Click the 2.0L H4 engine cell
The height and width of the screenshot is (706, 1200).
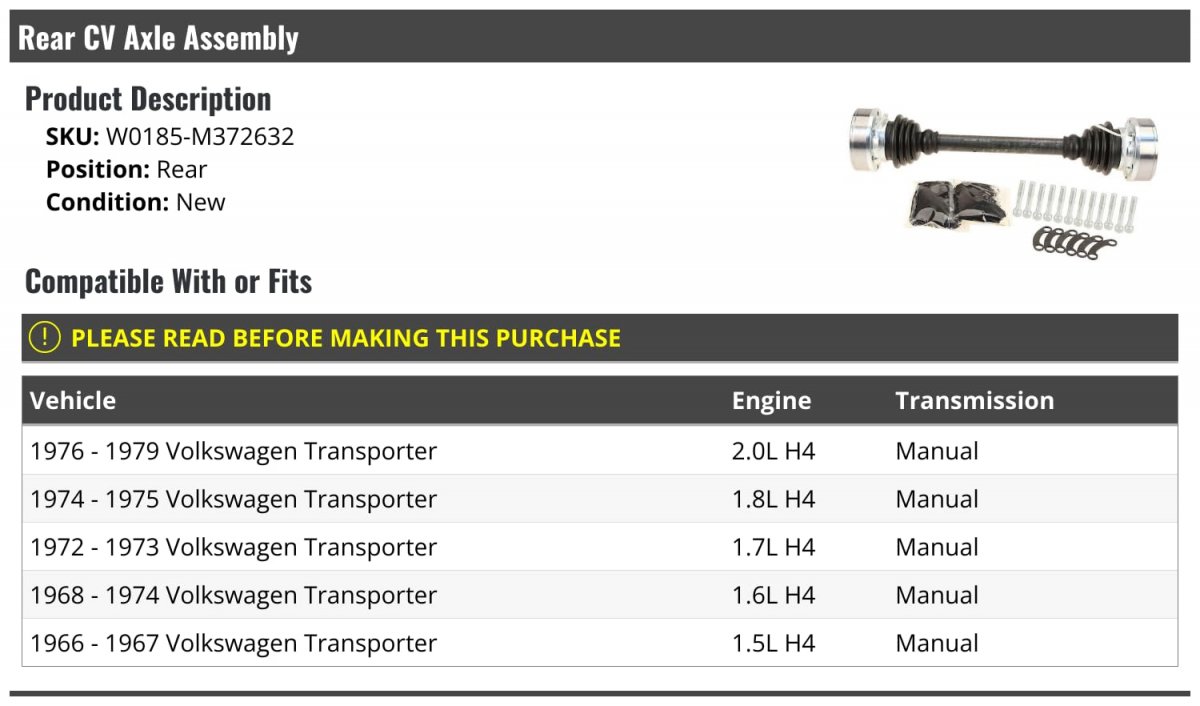pyautogui.click(x=773, y=451)
